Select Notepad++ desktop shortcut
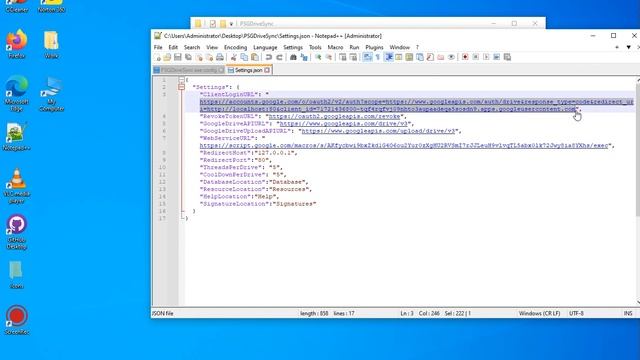This screenshot has width=640, height=360. [16, 137]
